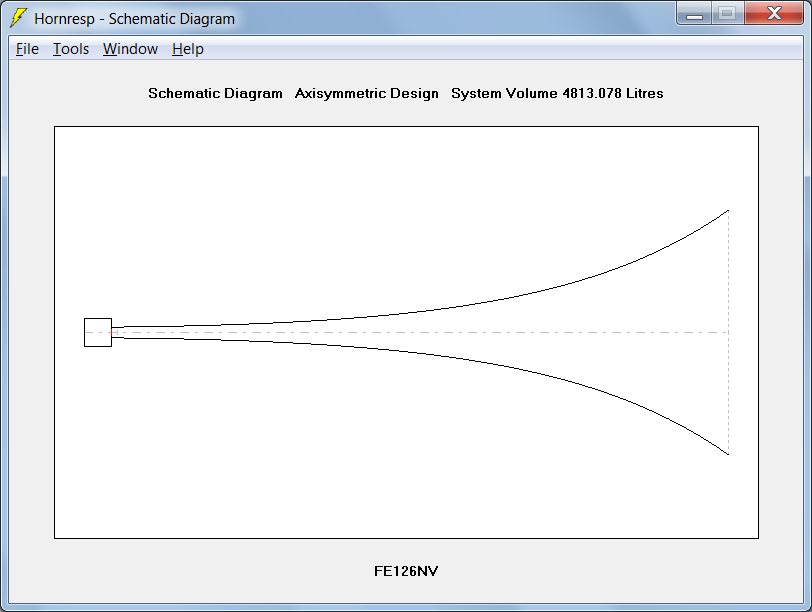
Task: Click the disabled maximize button
Action: [x=728, y=13]
